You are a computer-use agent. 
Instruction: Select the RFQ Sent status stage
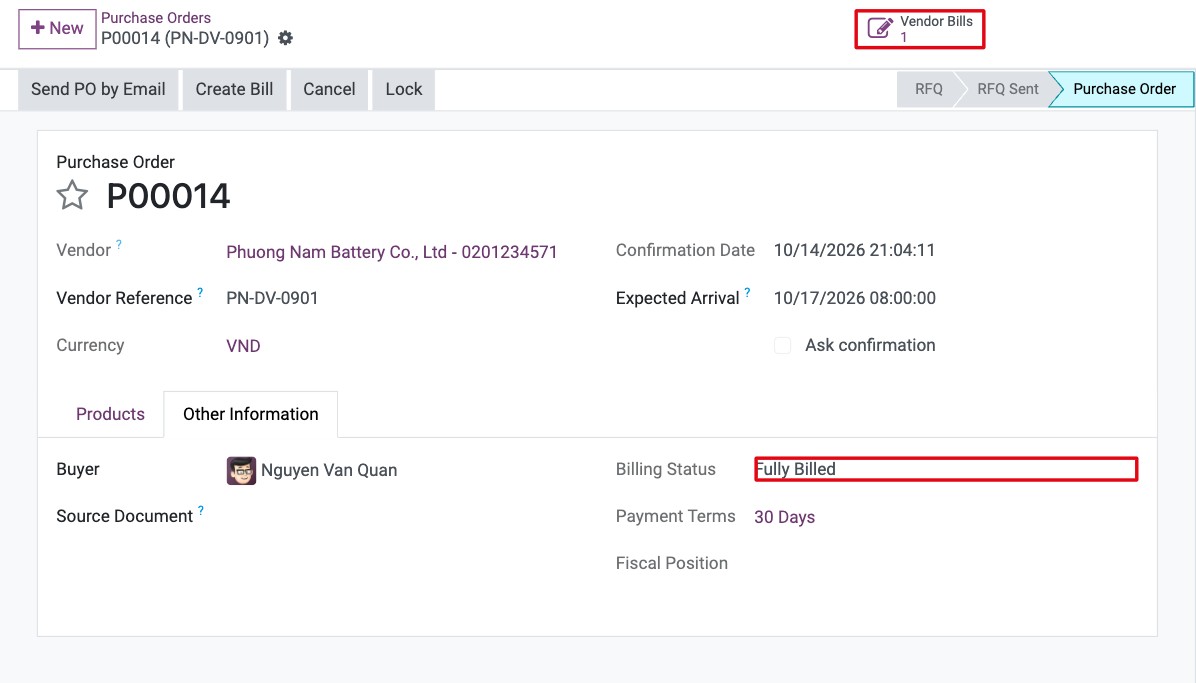pyautogui.click(x=1008, y=89)
